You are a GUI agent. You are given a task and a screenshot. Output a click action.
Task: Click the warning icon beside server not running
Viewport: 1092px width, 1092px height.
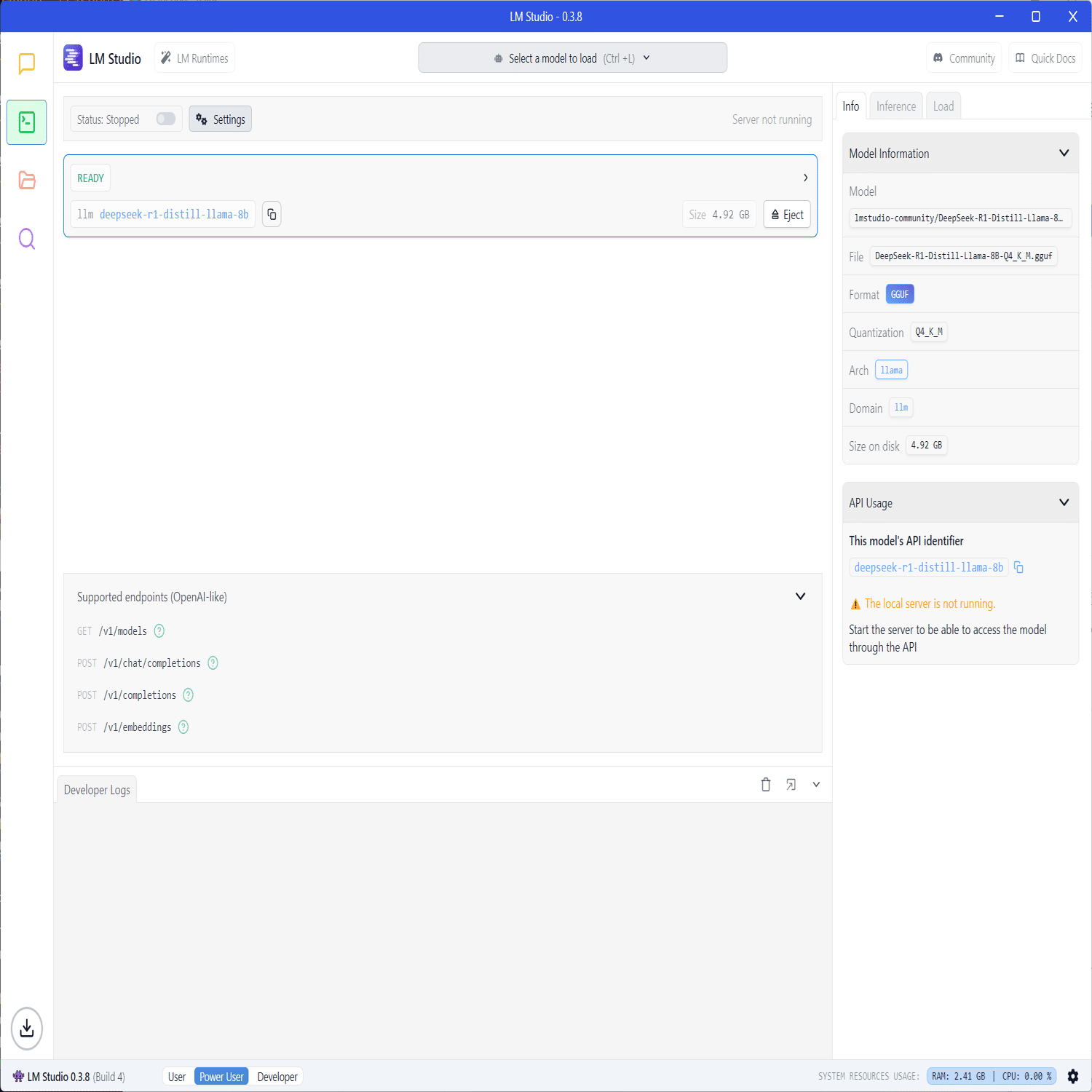855,604
